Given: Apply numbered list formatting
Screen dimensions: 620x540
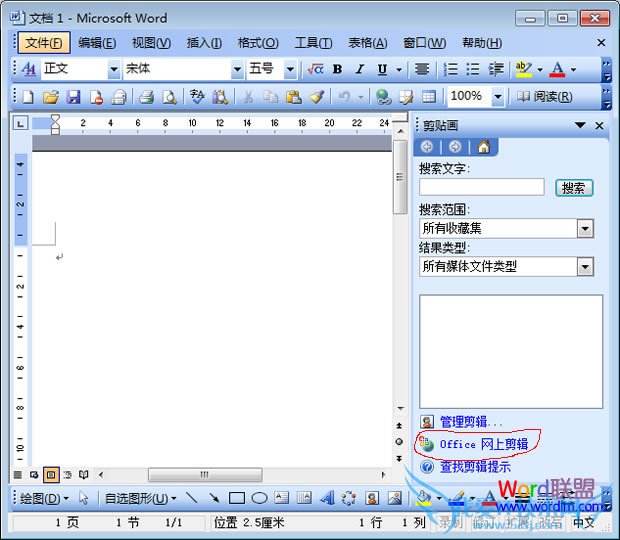Looking at the screenshot, I should (450, 69).
